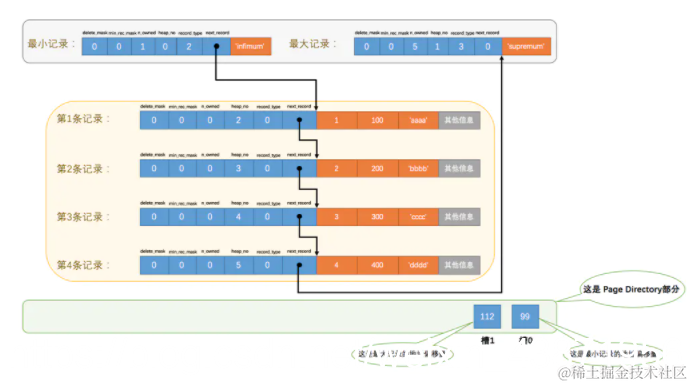Click the 其他信息 cell in 第4条记录 row
The width and height of the screenshot is (692, 386).
click(x=459, y=265)
